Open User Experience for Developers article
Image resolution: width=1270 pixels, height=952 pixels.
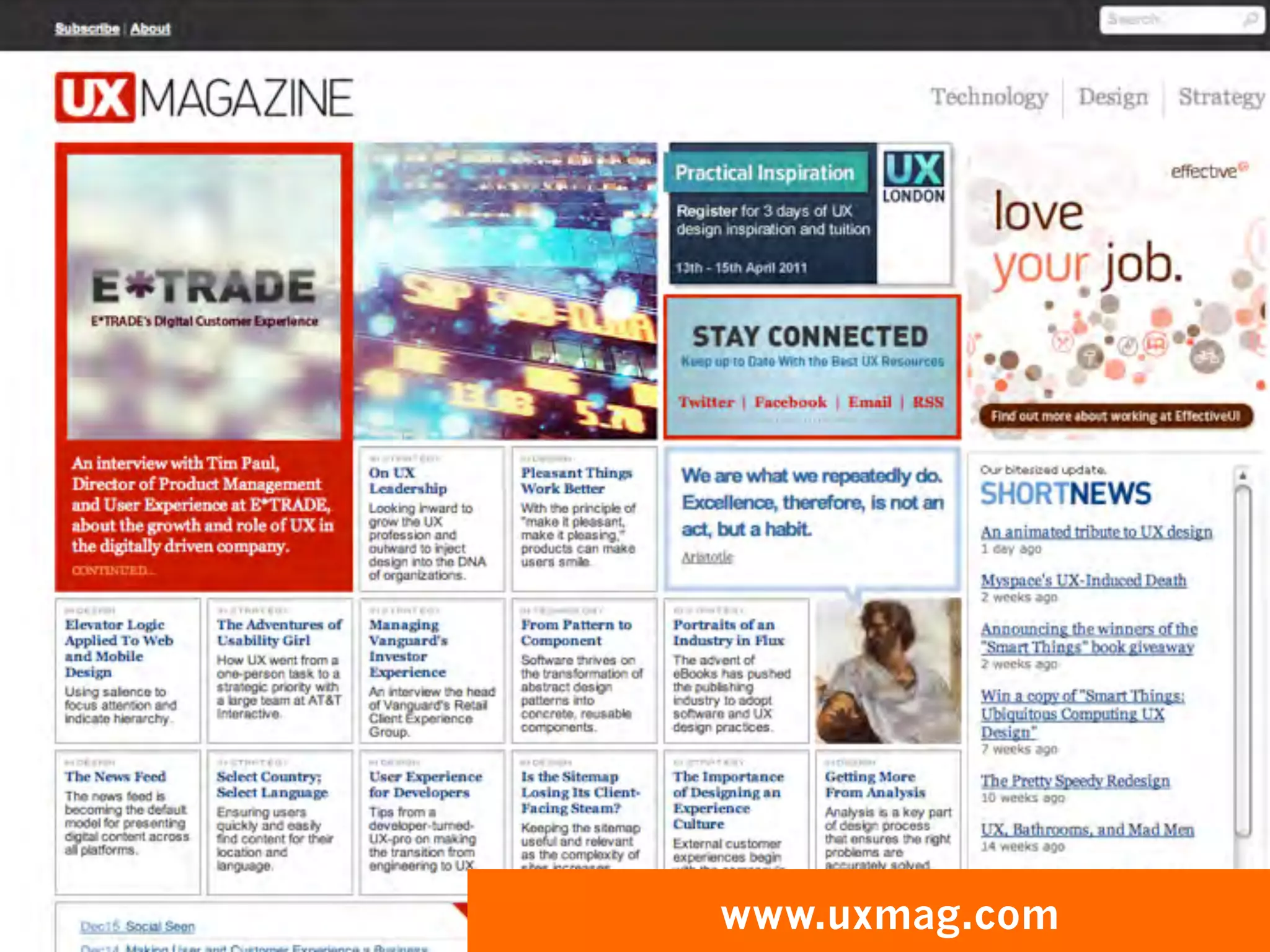(x=425, y=785)
